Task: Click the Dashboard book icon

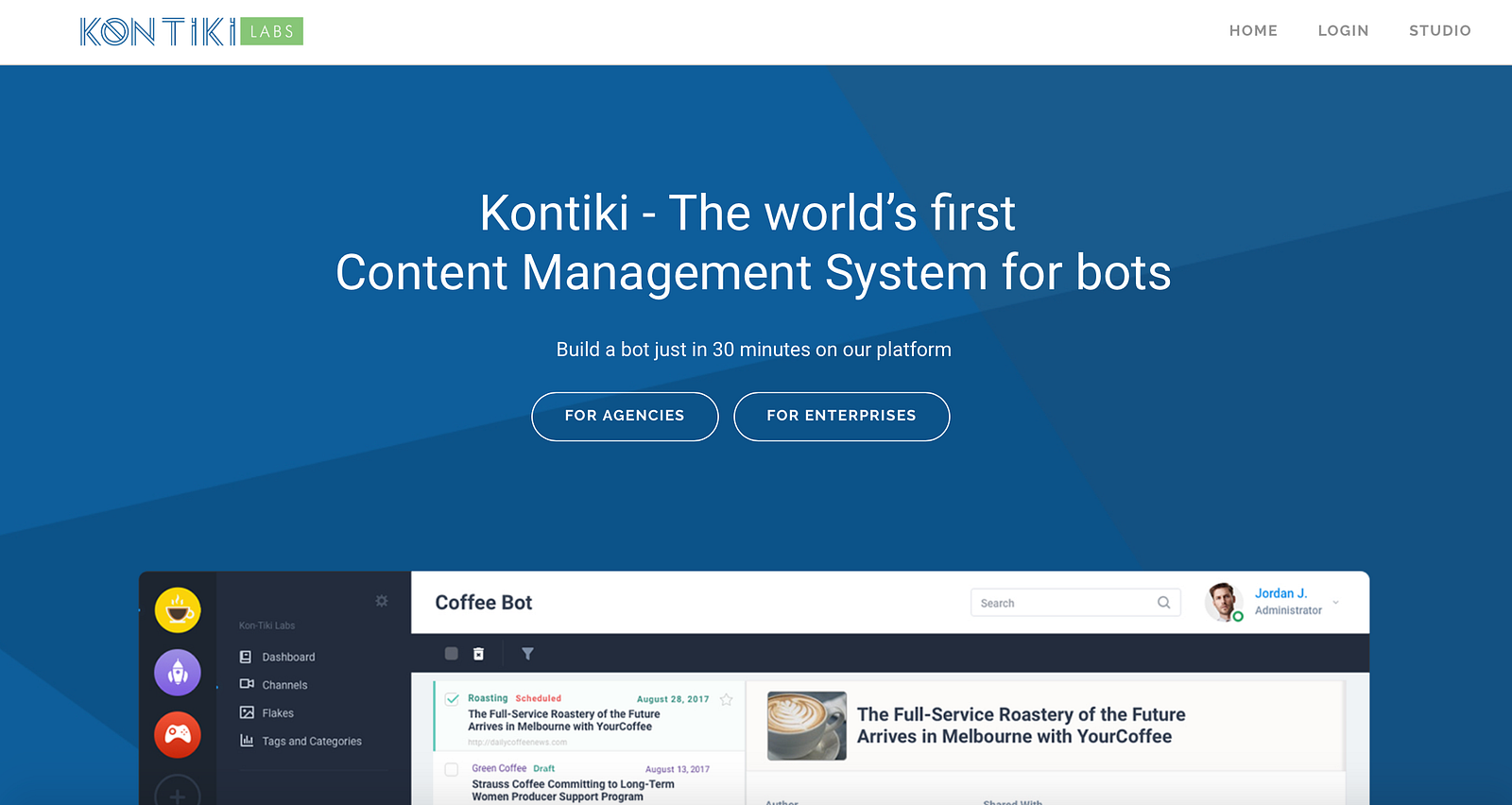Action: (246, 657)
